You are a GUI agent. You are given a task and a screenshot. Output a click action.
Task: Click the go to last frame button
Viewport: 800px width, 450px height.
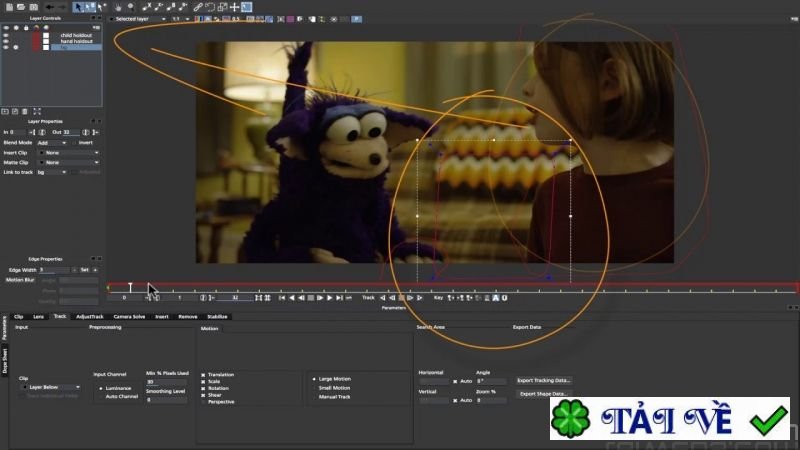(339, 297)
